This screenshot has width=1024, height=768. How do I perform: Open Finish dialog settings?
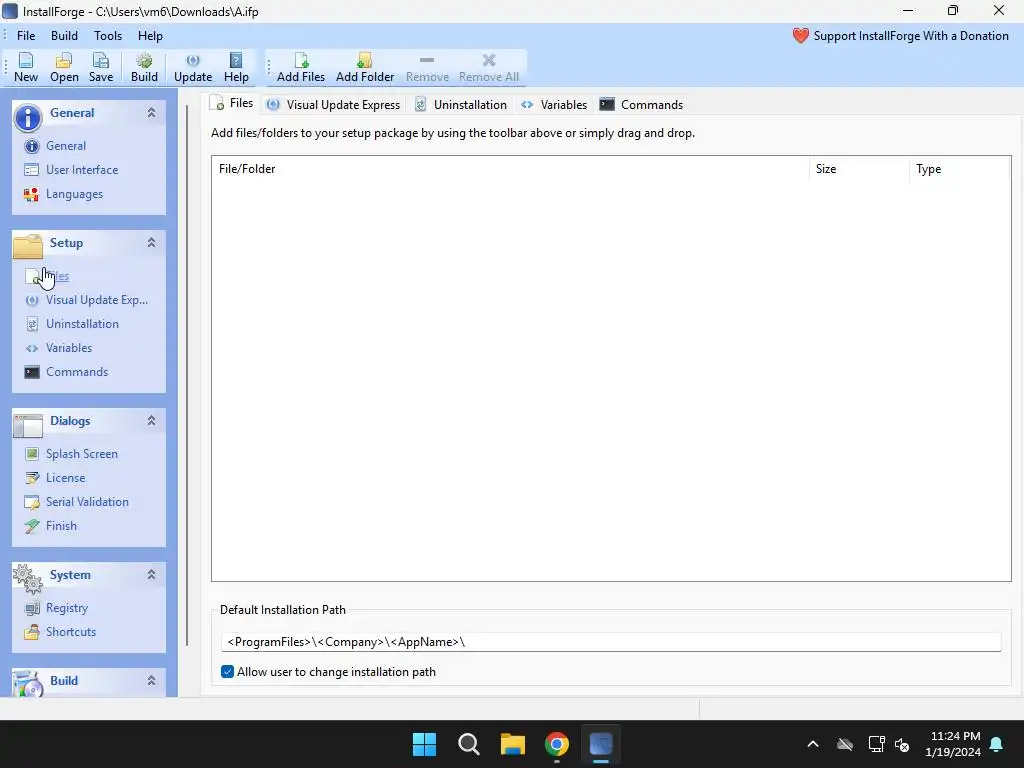point(61,526)
